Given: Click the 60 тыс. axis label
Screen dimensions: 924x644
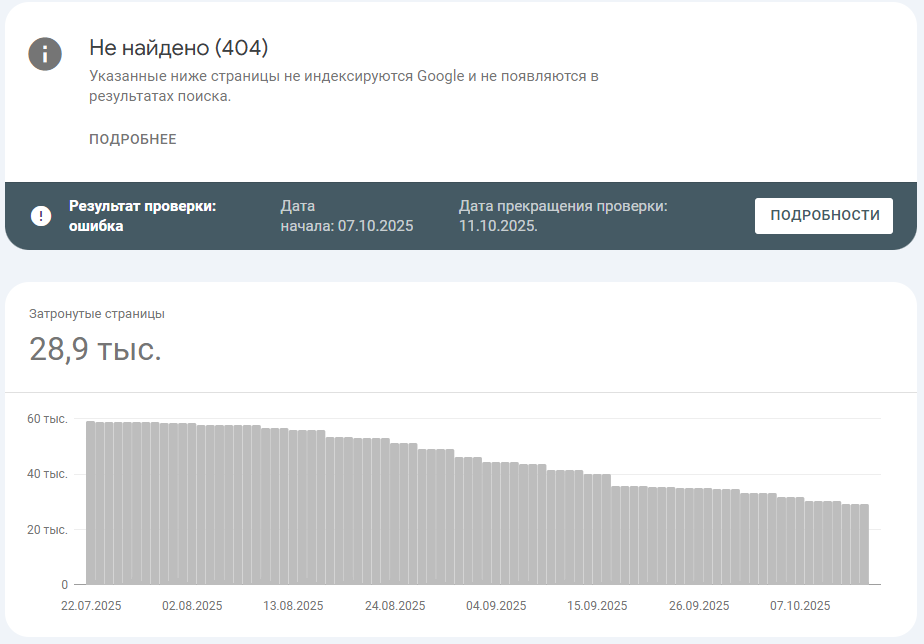Looking at the screenshot, I should 47,419.
